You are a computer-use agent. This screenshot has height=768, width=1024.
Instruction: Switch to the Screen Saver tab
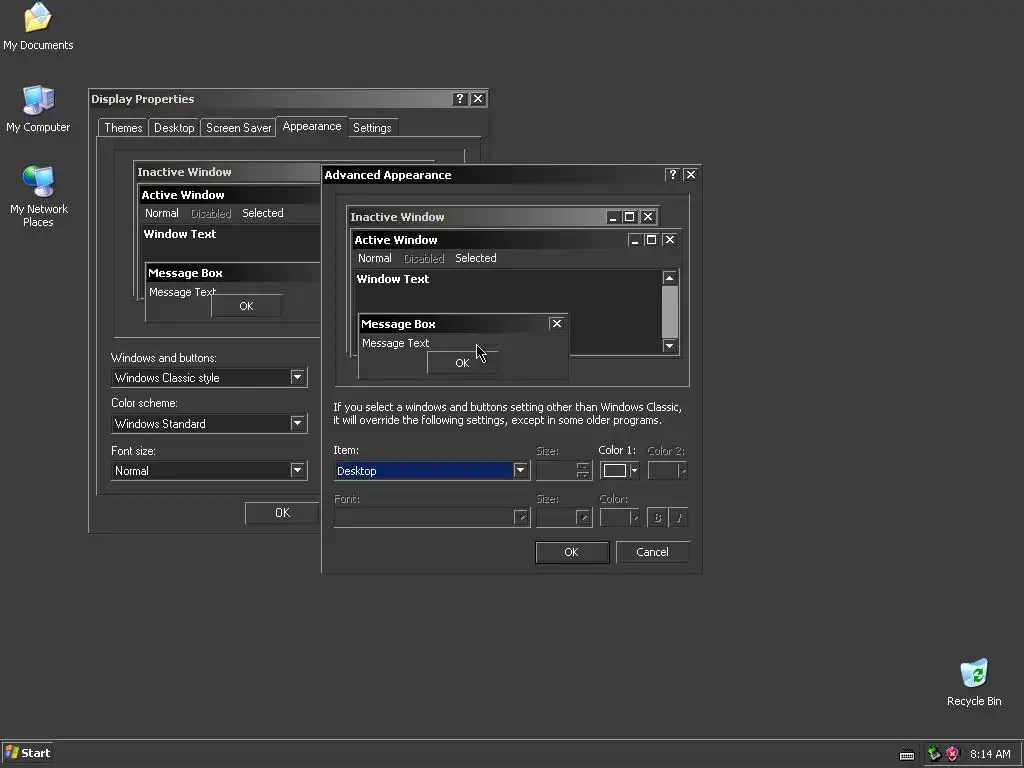coord(238,128)
